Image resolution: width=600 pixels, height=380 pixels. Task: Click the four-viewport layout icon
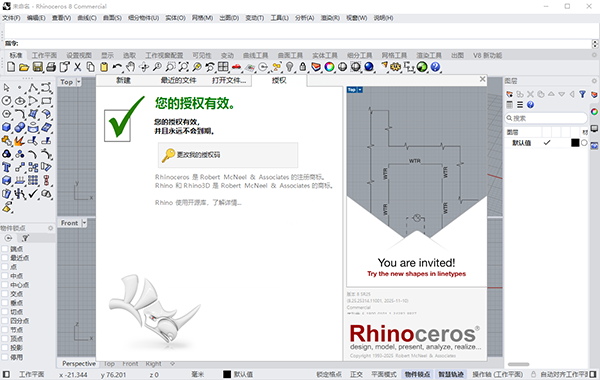click(223, 67)
